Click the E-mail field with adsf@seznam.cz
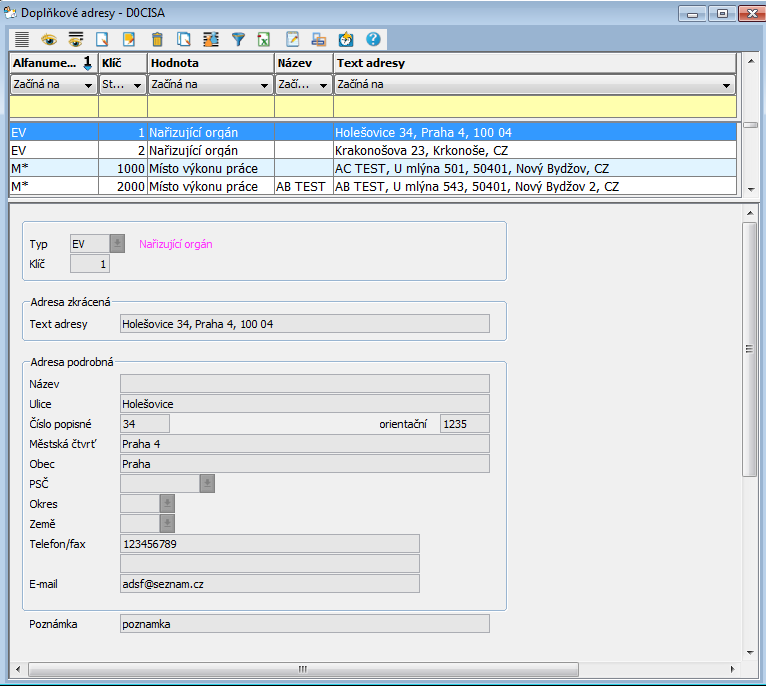 click(269, 583)
